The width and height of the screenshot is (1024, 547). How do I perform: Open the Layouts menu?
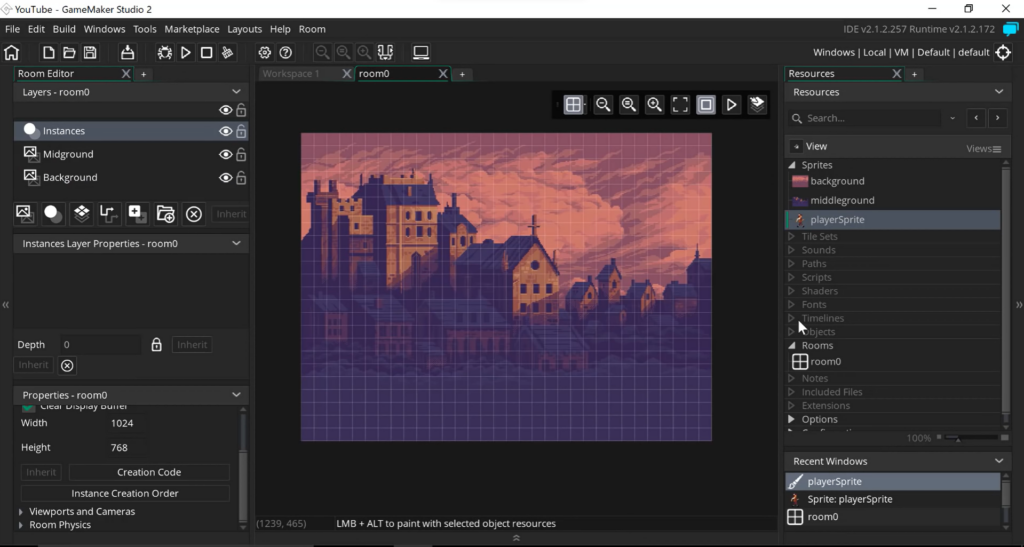click(x=244, y=29)
